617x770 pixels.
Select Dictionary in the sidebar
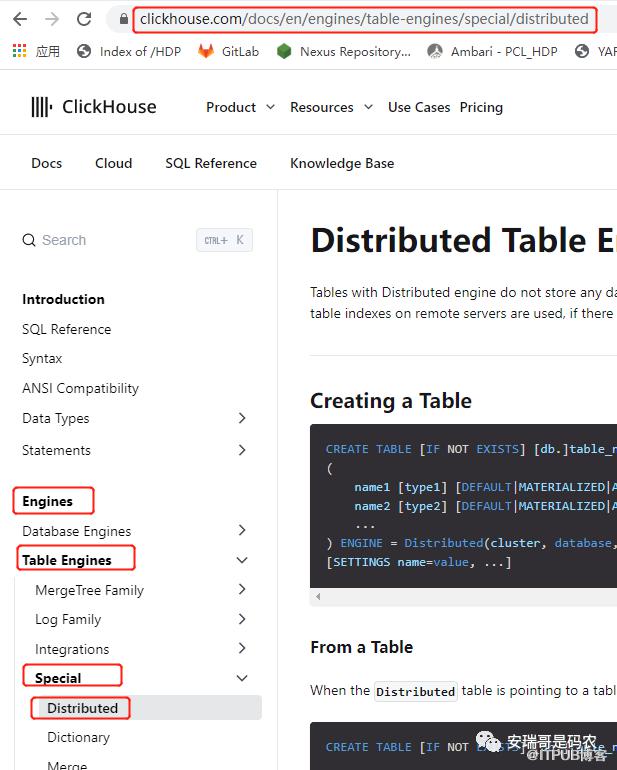tap(78, 737)
